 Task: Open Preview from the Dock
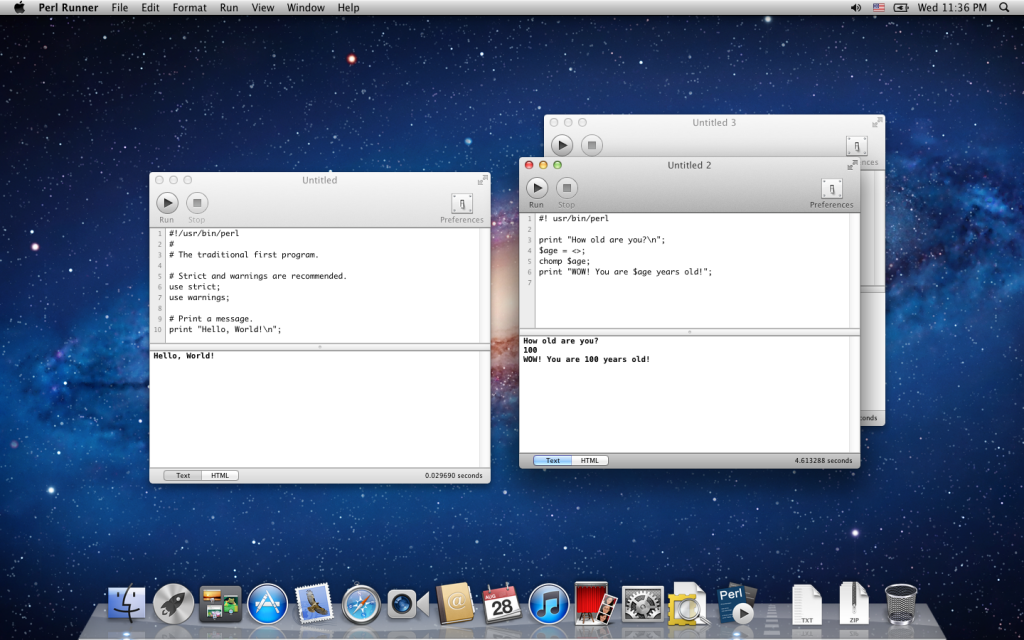[690, 603]
